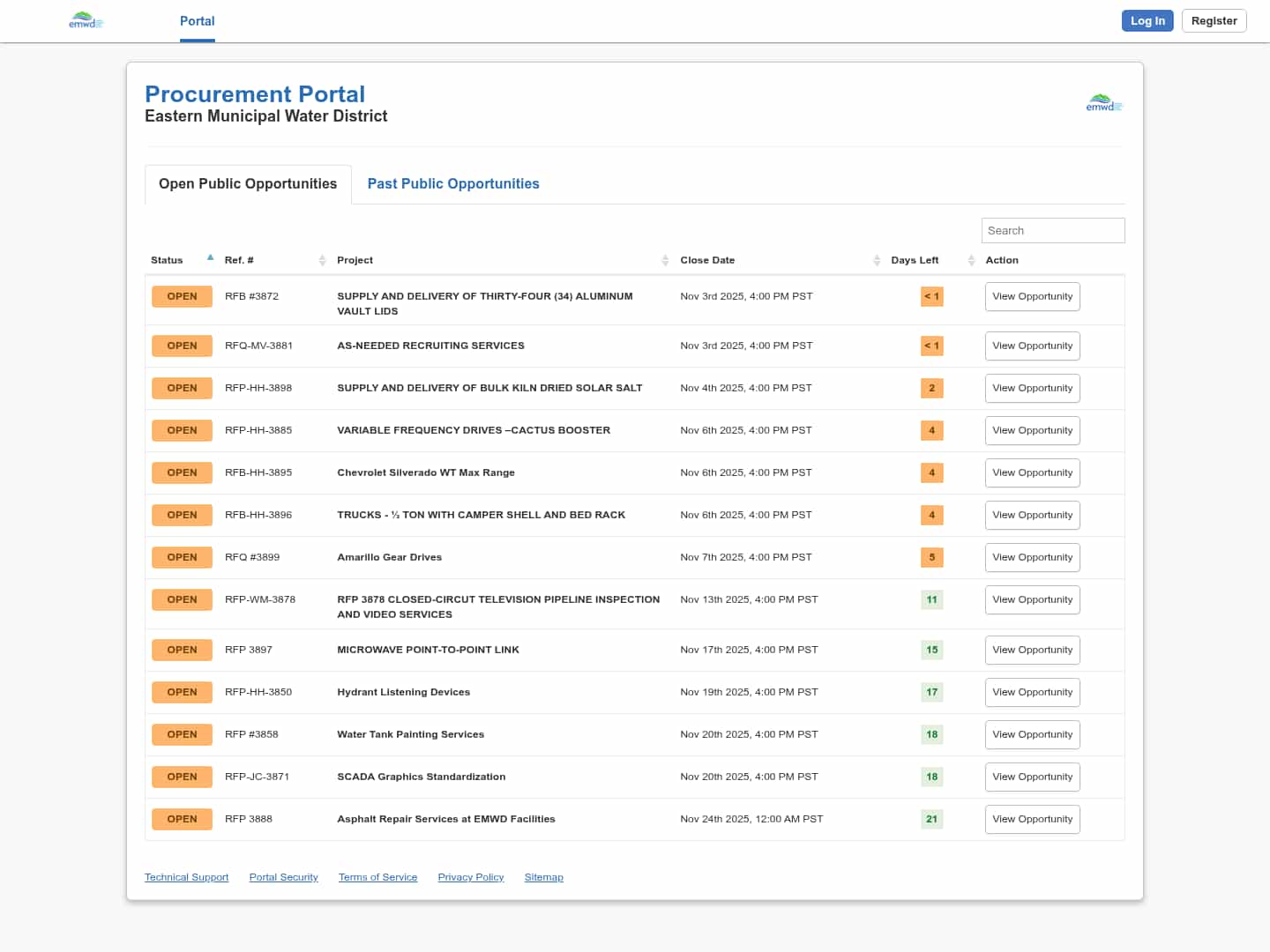Select the Open Public Opportunities tab

pyautogui.click(x=248, y=183)
